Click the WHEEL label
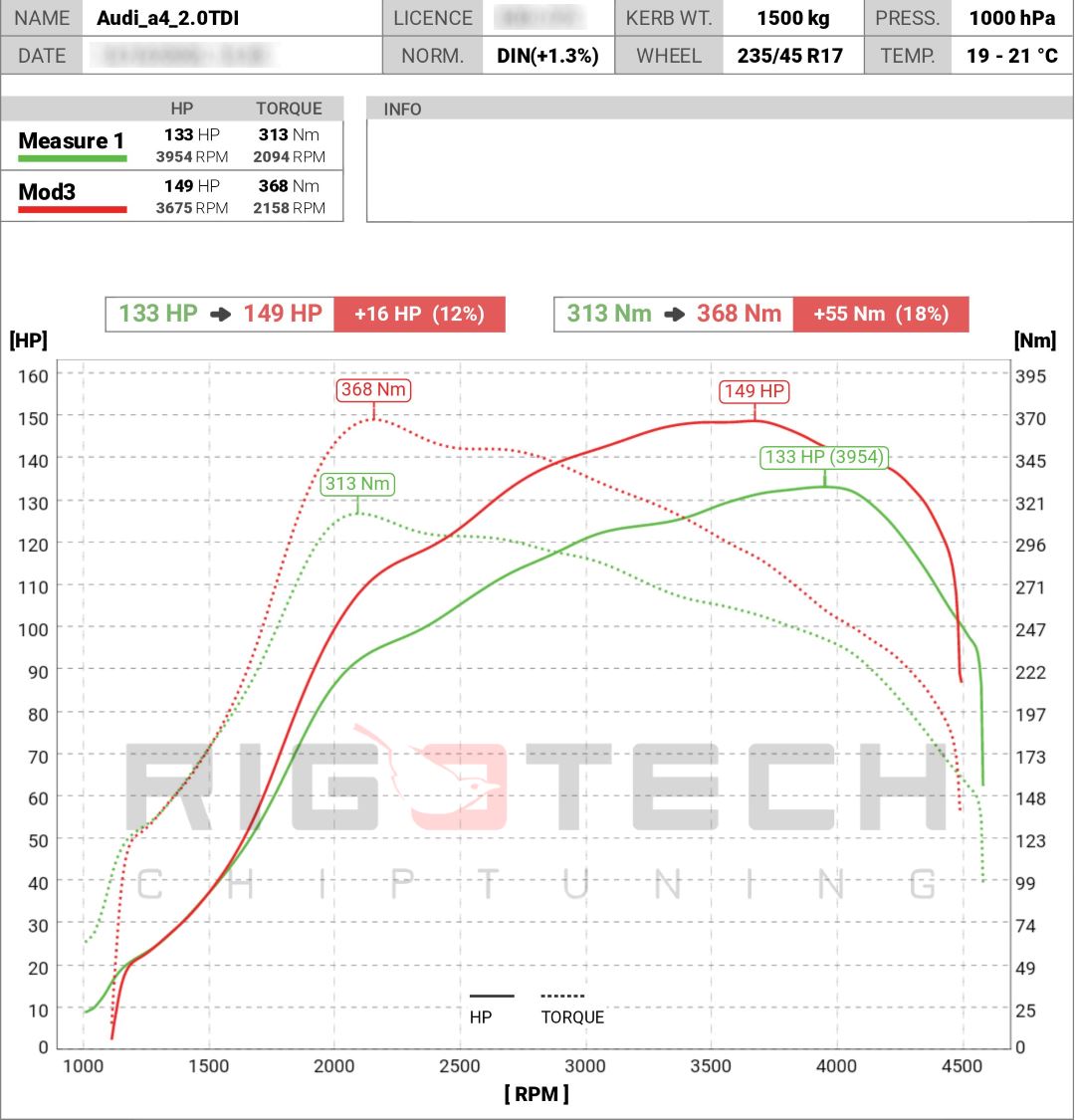The image size is (1075, 1120). (669, 56)
